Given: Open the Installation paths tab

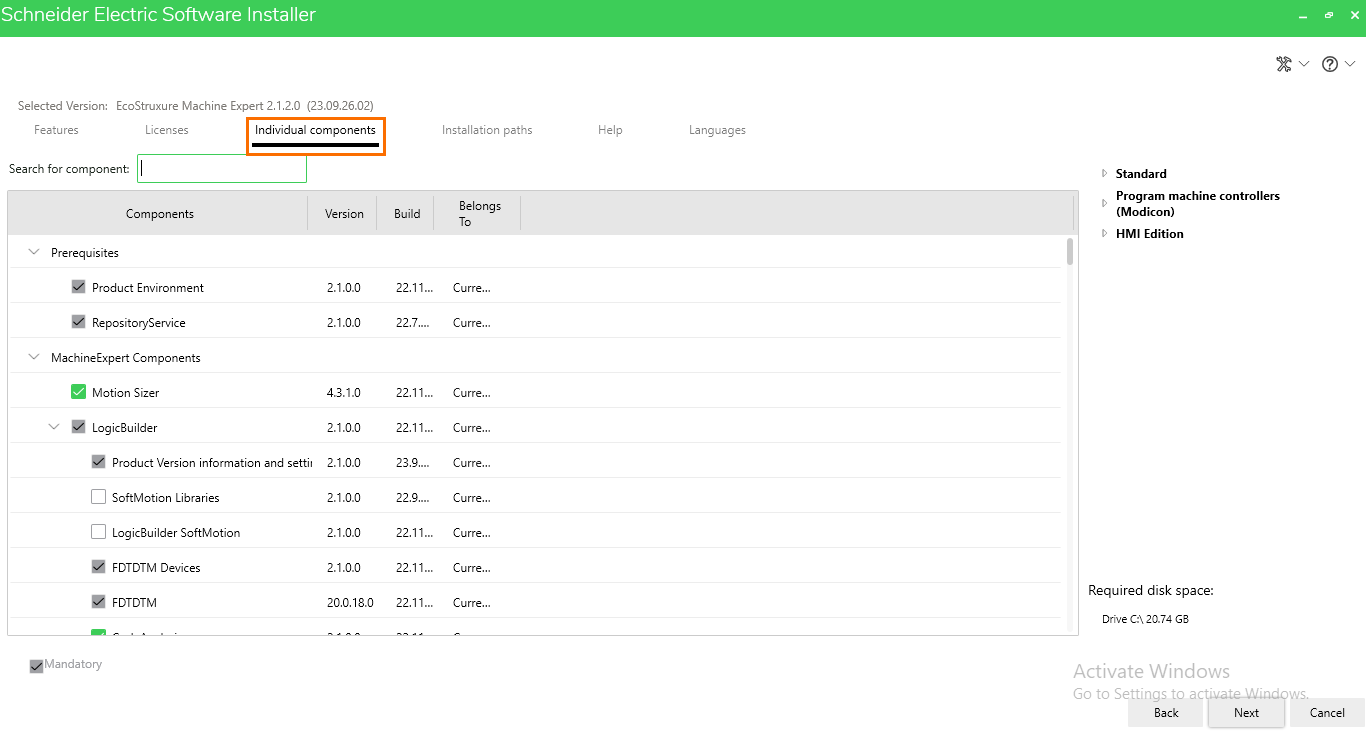Looking at the screenshot, I should (x=487, y=130).
